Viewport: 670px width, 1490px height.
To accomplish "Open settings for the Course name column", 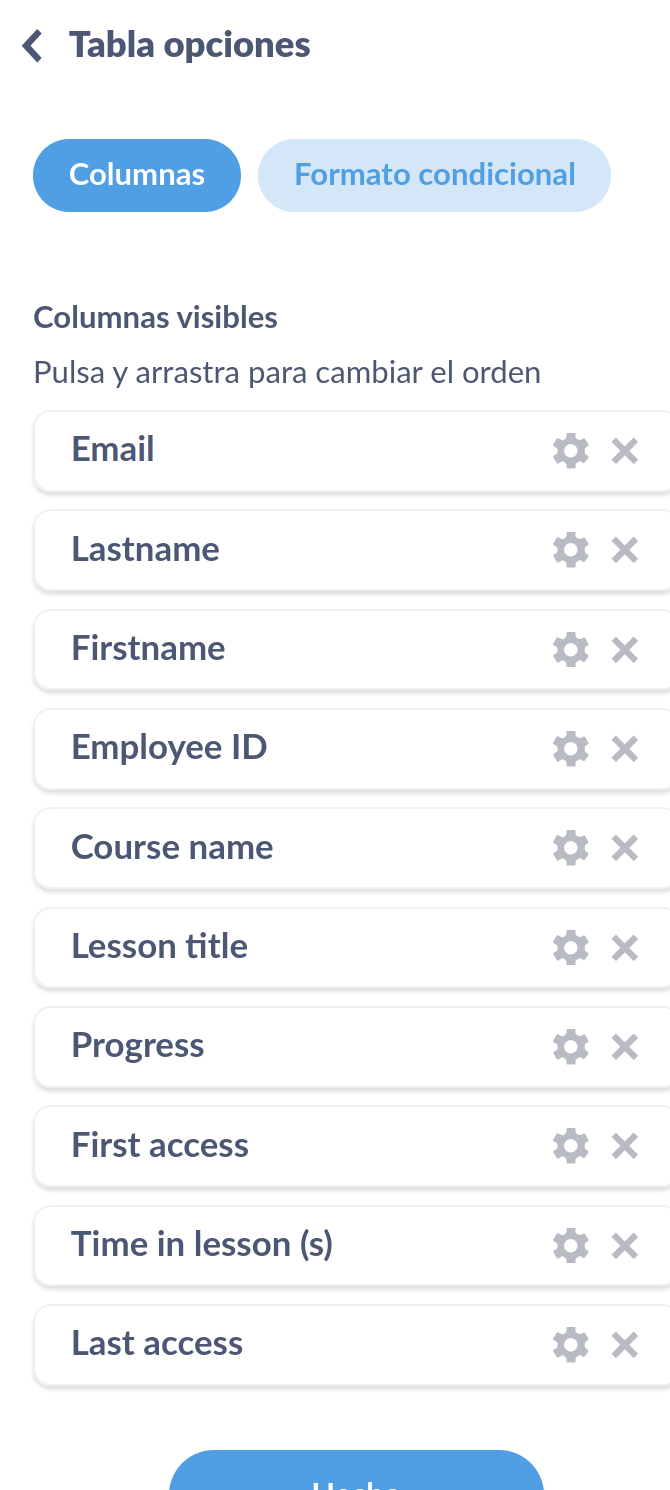I will (570, 848).
